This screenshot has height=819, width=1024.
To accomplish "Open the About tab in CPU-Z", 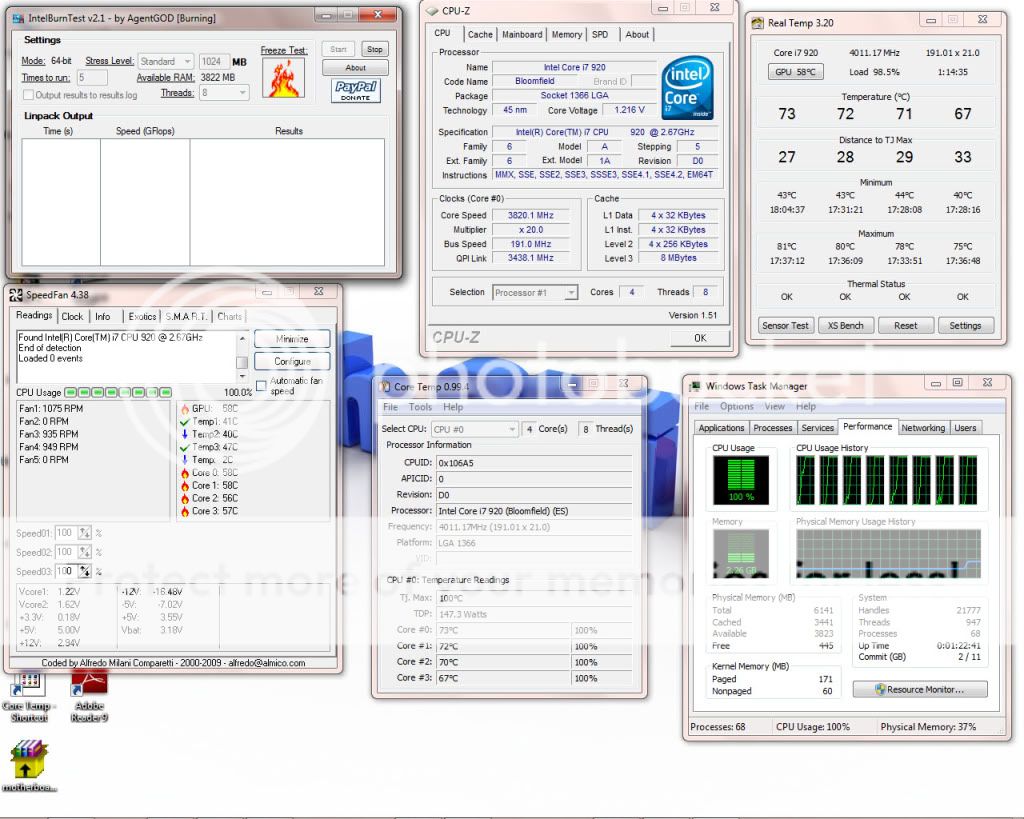I will click(637, 35).
